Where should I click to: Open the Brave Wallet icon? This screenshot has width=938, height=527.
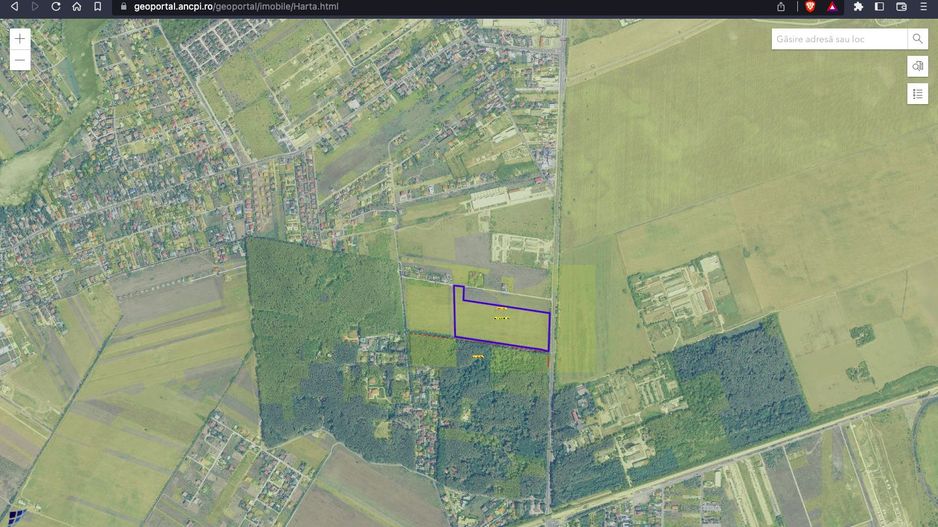(x=901, y=6)
